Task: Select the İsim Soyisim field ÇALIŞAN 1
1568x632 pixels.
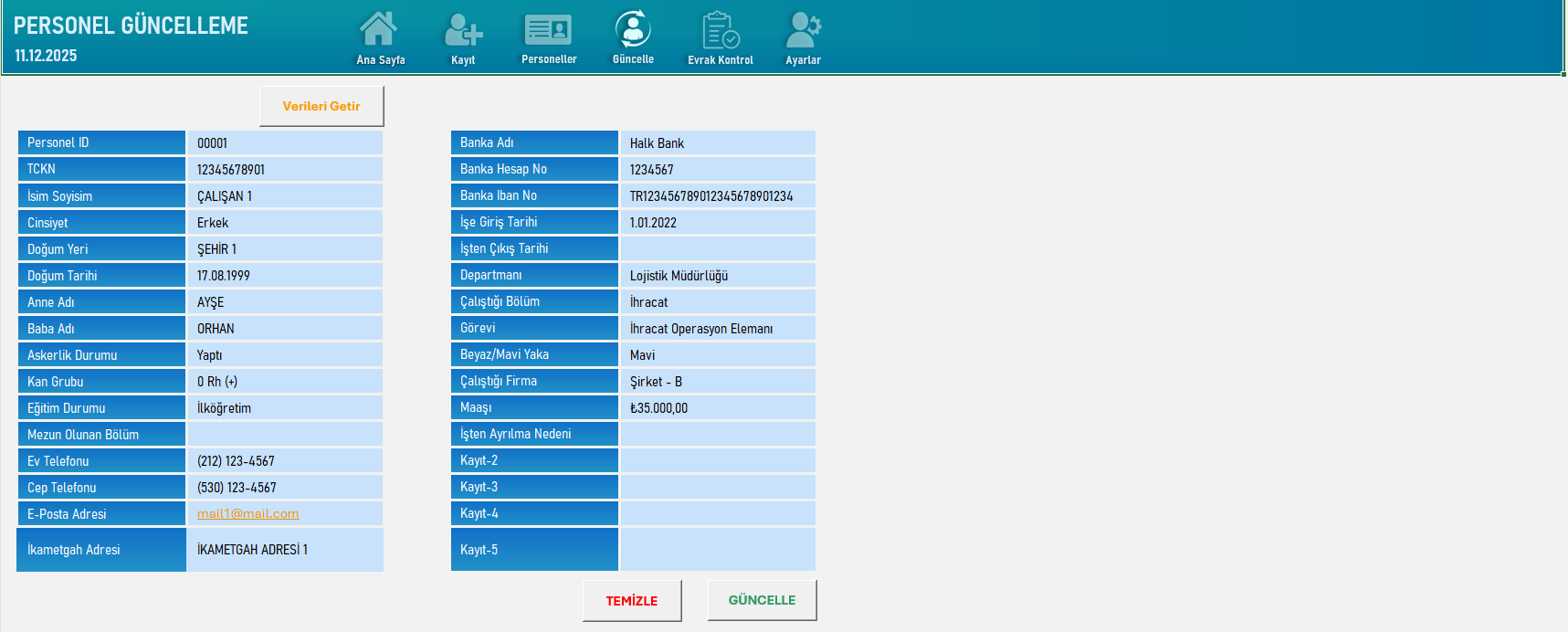Action: pyautogui.click(x=285, y=195)
